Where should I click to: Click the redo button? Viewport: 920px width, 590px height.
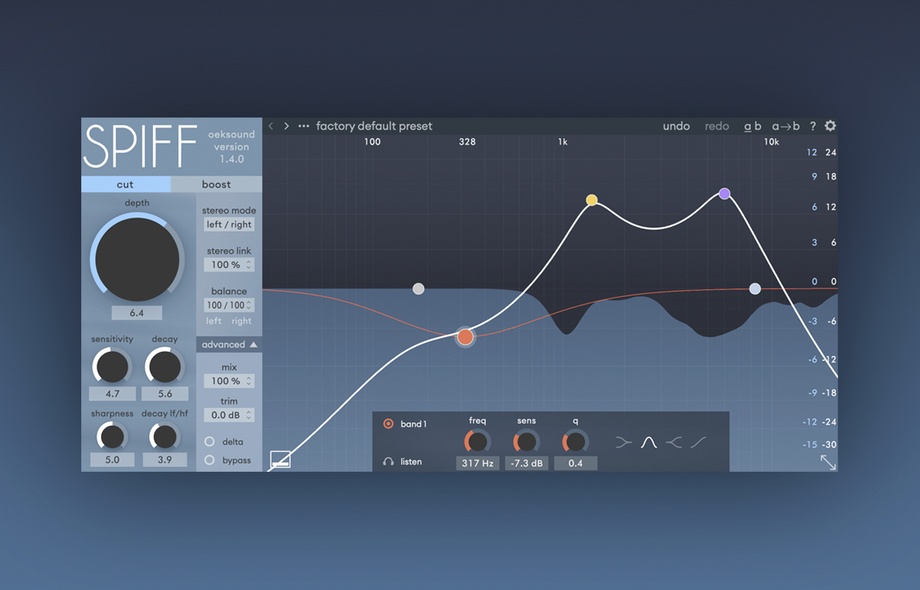717,126
